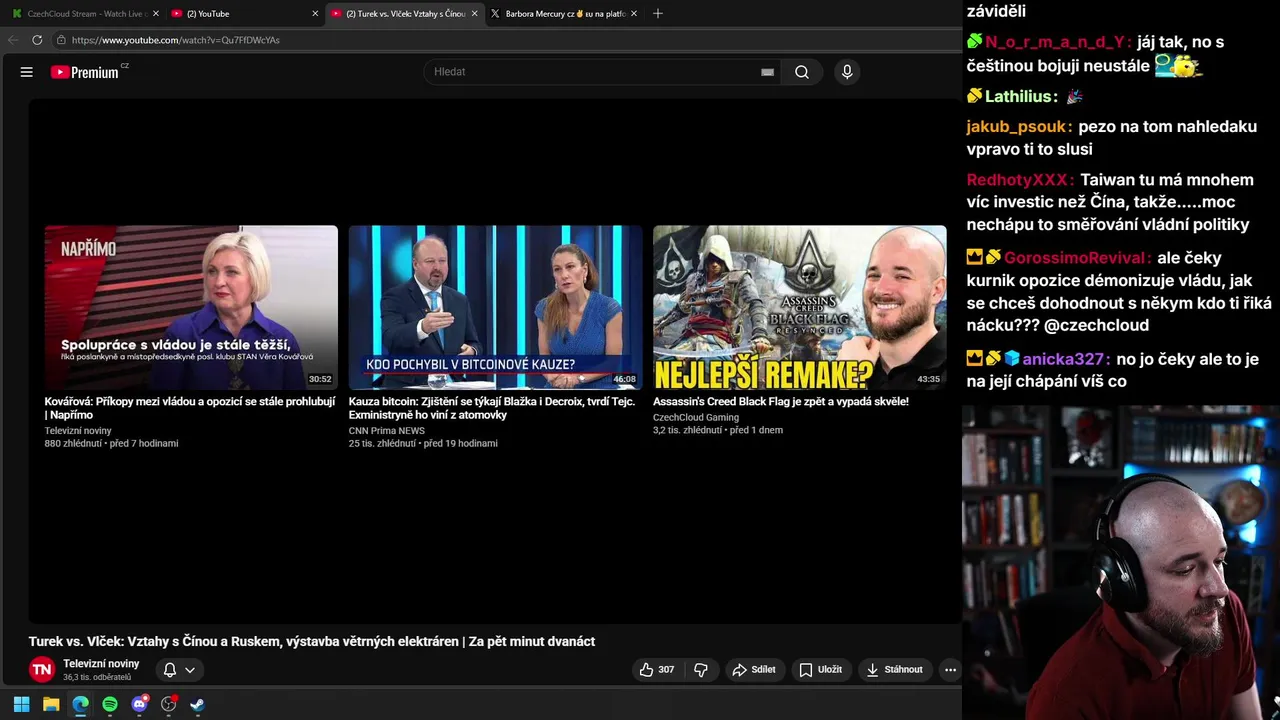Click the 30:52 duration badge
The image size is (1280, 720).
(320, 380)
